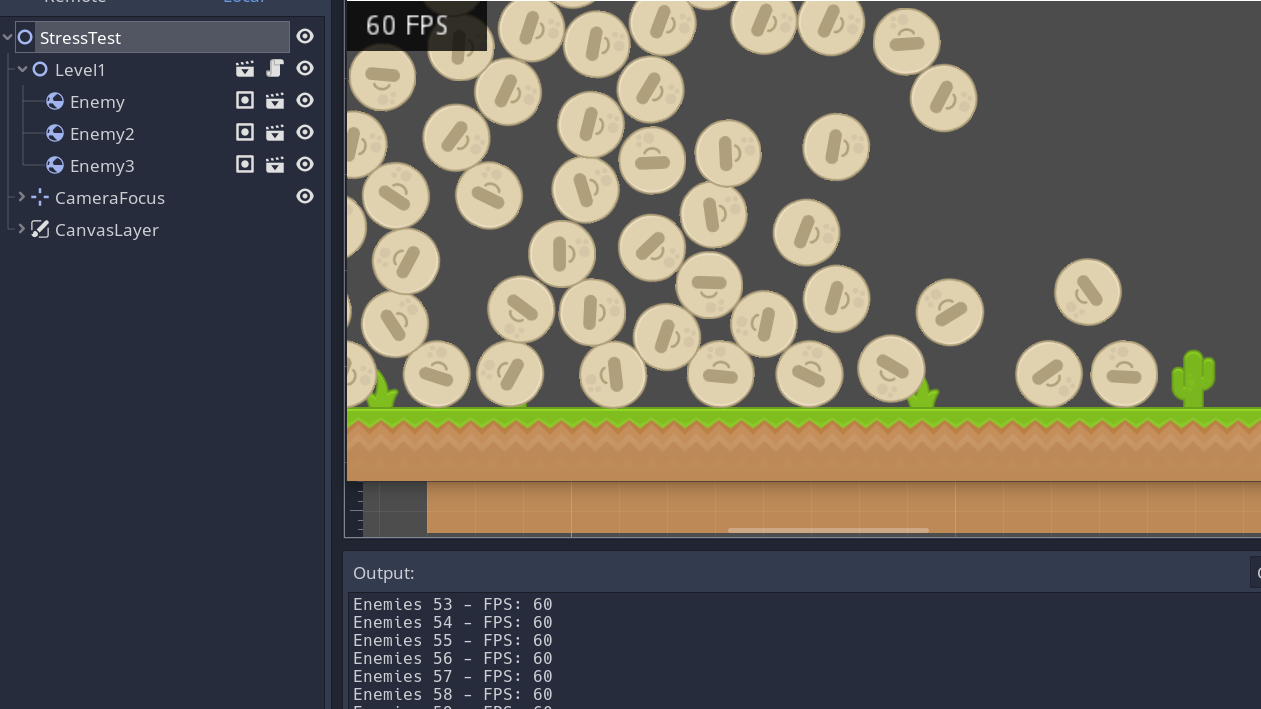
Task: Hide the Enemy node
Action: coord(305,101)
